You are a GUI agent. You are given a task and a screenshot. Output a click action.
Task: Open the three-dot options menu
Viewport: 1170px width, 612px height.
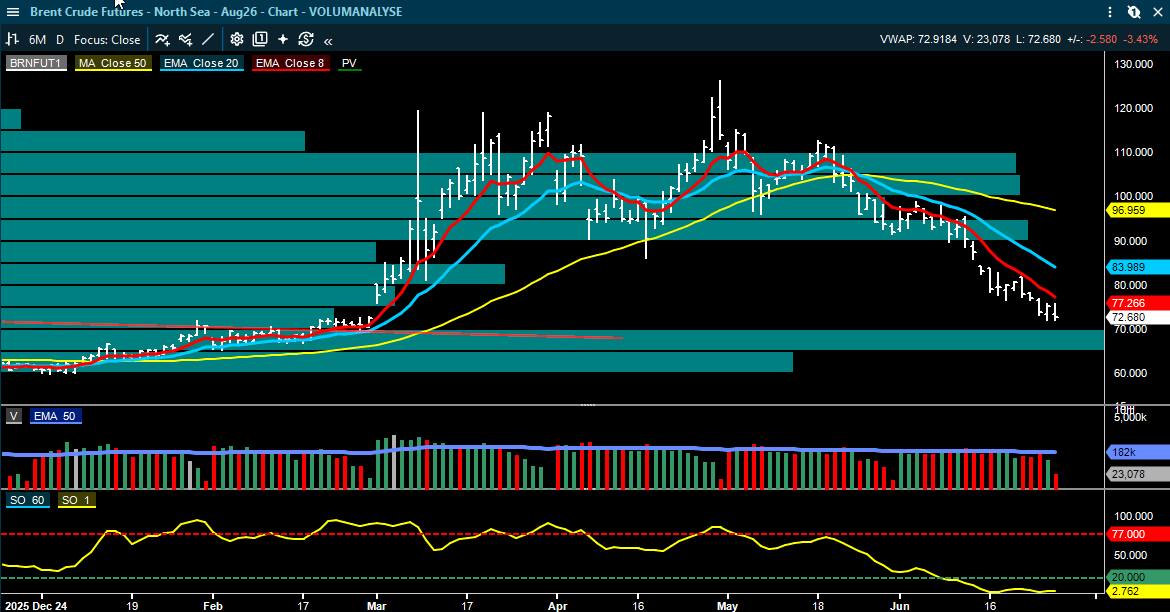[1110, 12]
